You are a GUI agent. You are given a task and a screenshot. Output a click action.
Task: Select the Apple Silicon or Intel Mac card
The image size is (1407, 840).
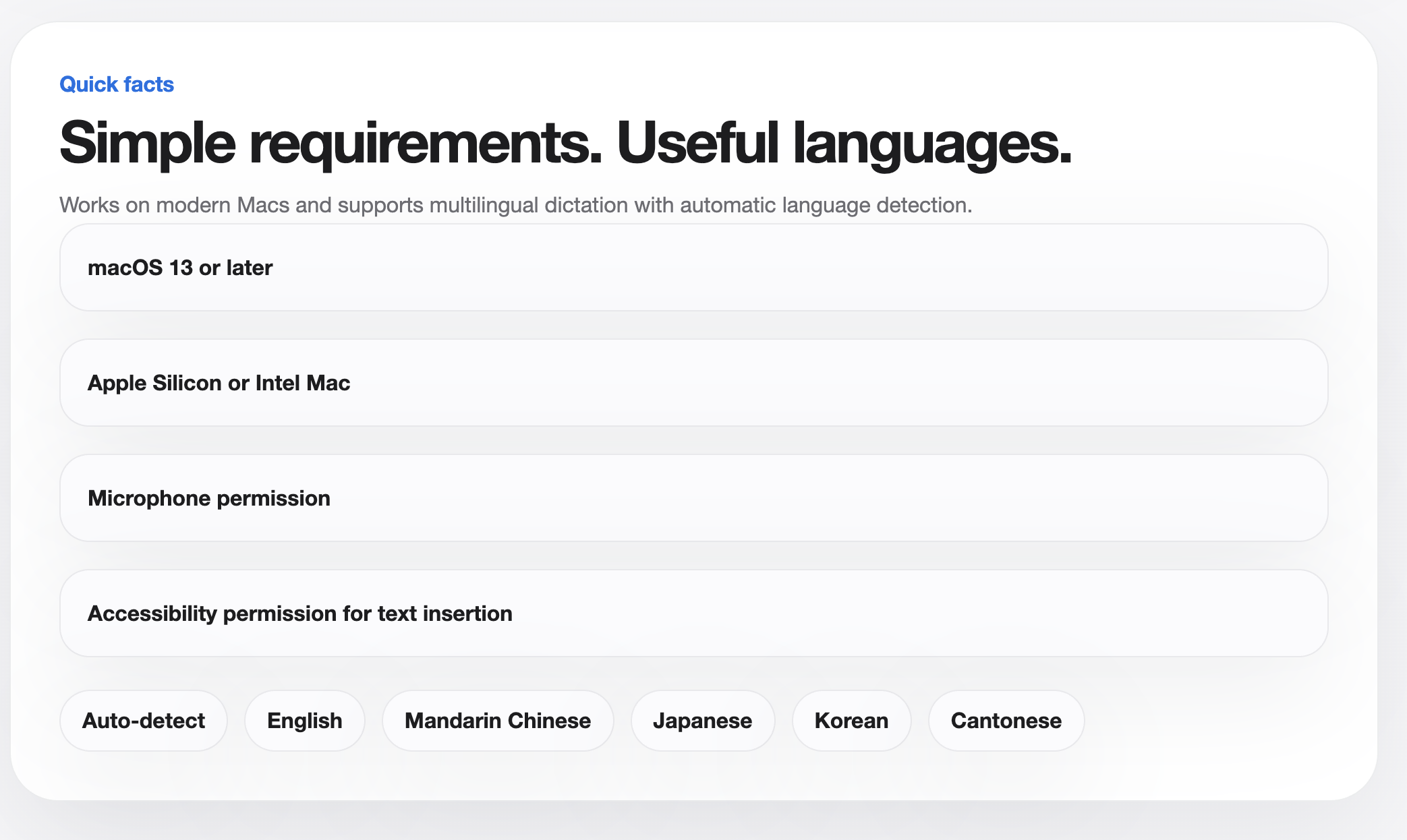point(693,383)
